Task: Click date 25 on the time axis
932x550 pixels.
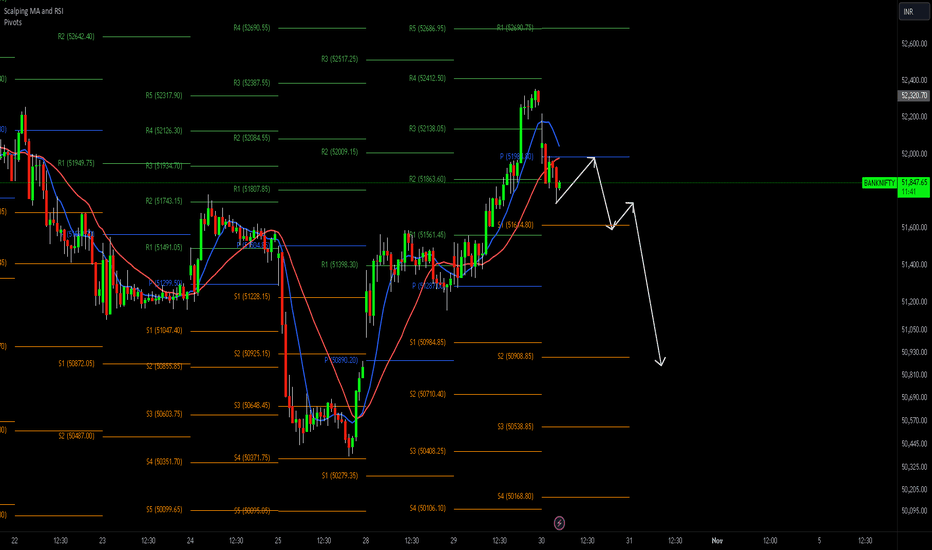Action: [x=278, y=540]
